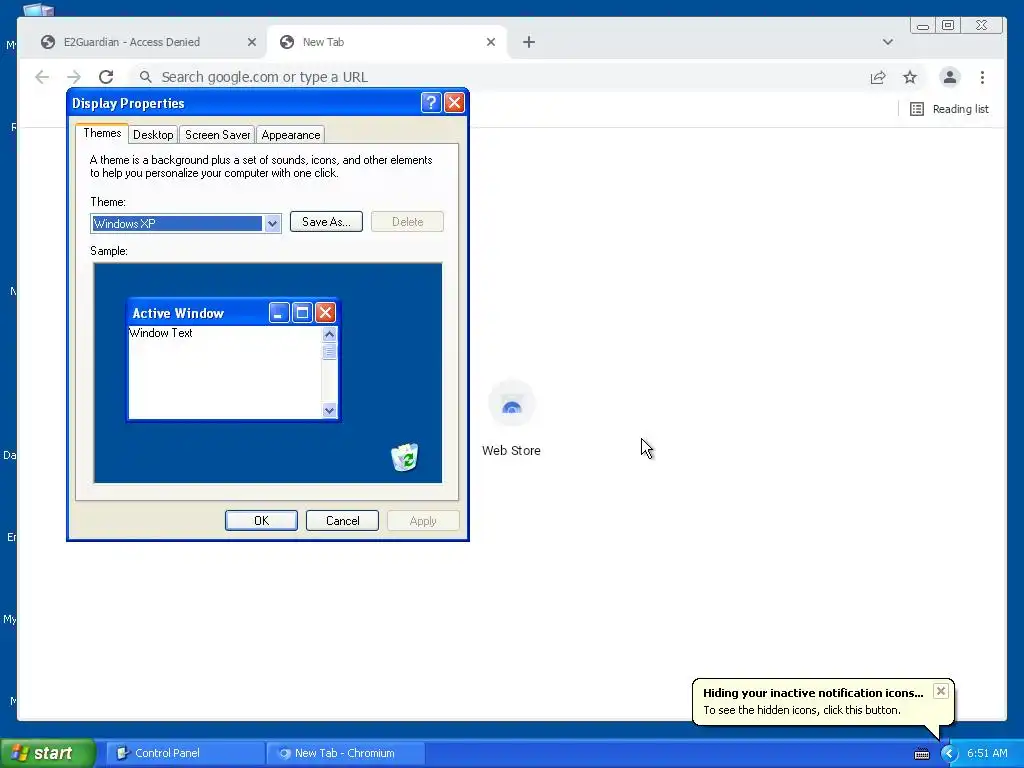Viewport: 1024px width, 768px height.
Task: Reload the page with the refresh icon
Action: tap(106, 77)
